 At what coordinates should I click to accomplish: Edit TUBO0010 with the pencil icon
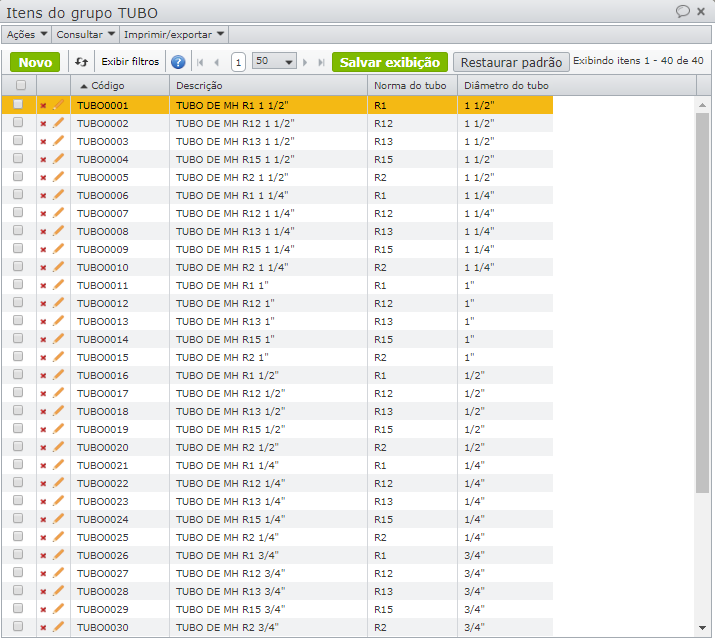58,267
